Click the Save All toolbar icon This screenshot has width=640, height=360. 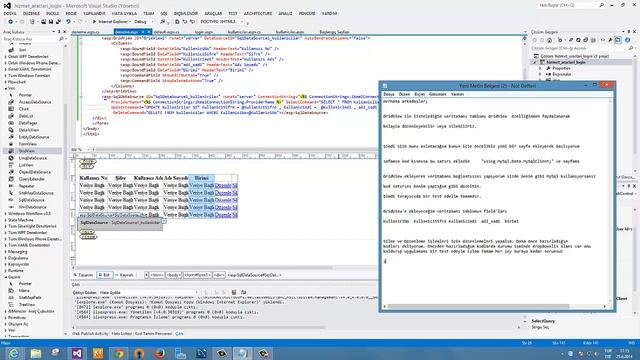(x=58, y=22)
